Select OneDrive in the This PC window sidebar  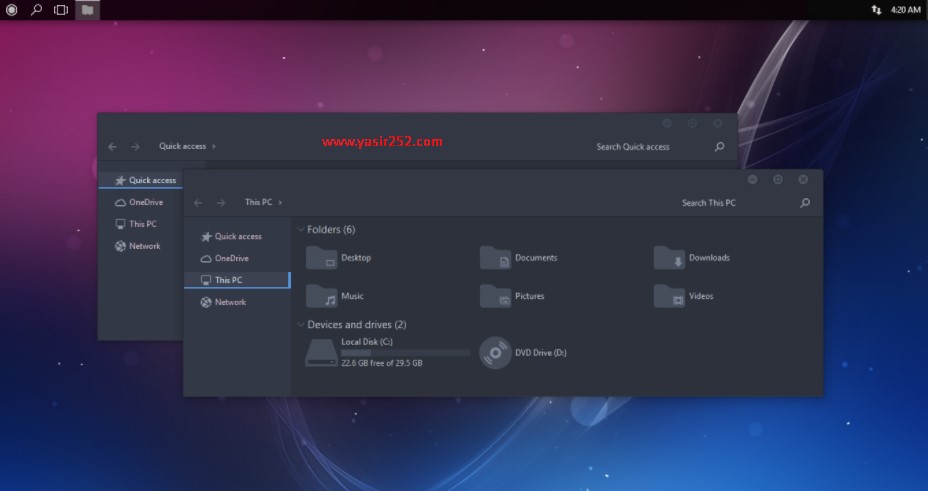click(x=237, y=258)
